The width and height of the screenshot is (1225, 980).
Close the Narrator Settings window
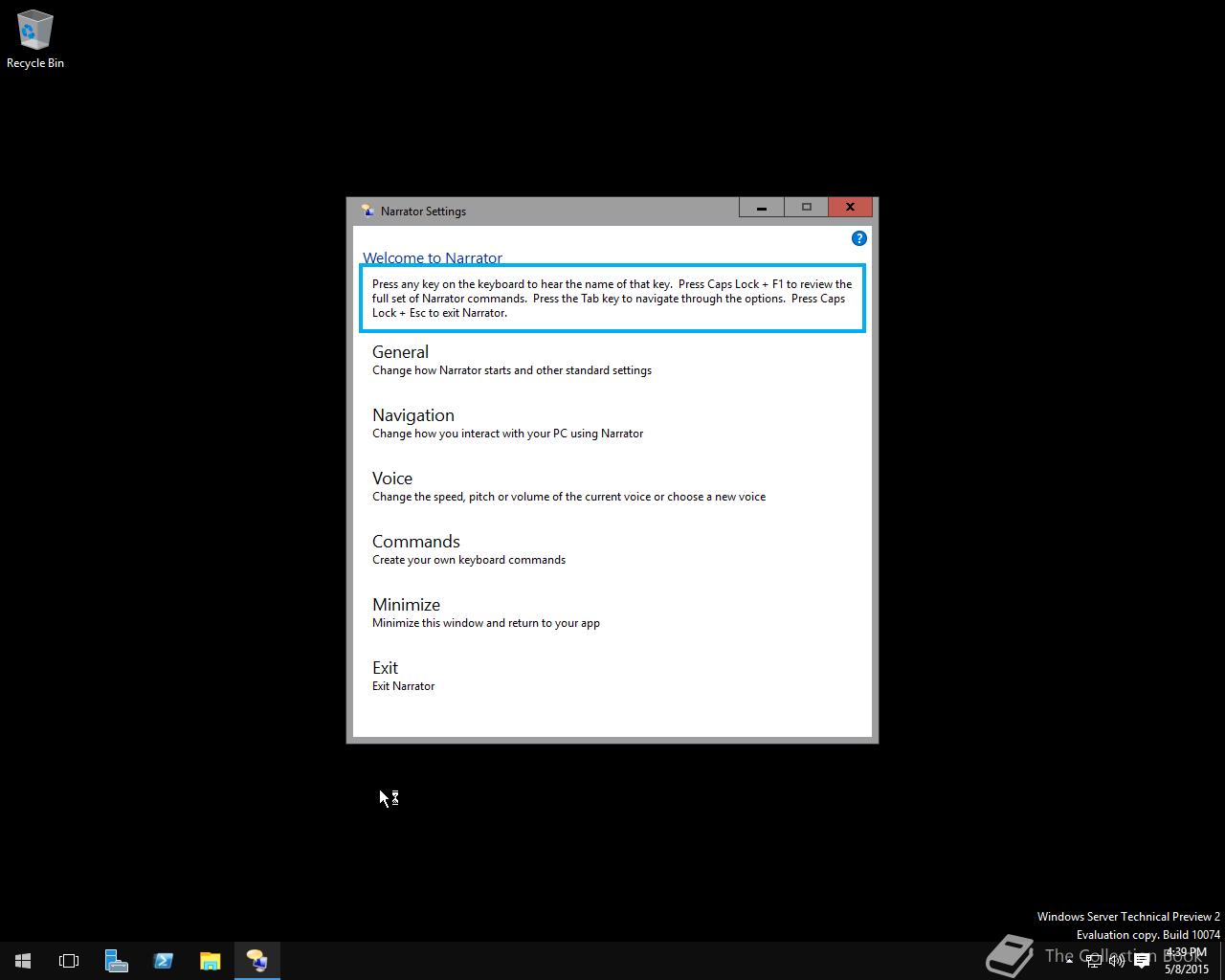click(850, 208)
